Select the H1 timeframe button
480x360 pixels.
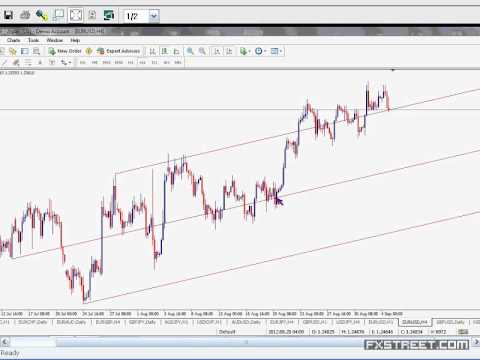tap(131, 62)
